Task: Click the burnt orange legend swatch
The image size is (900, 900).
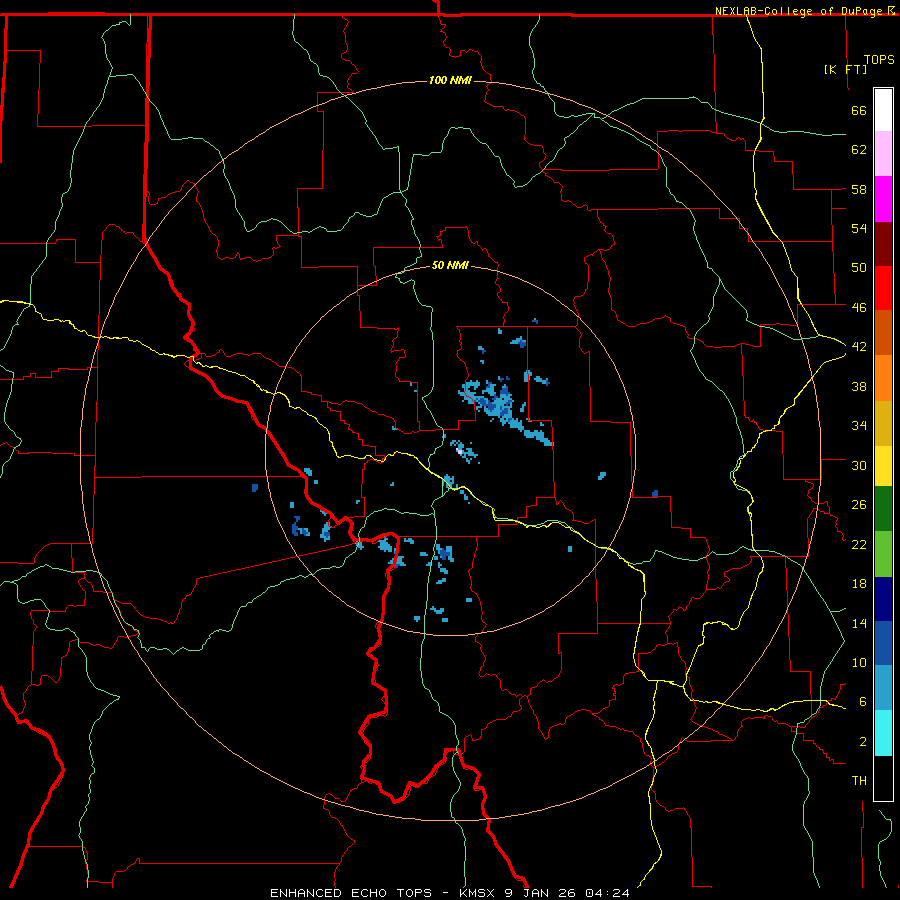Action: point(883,332)
